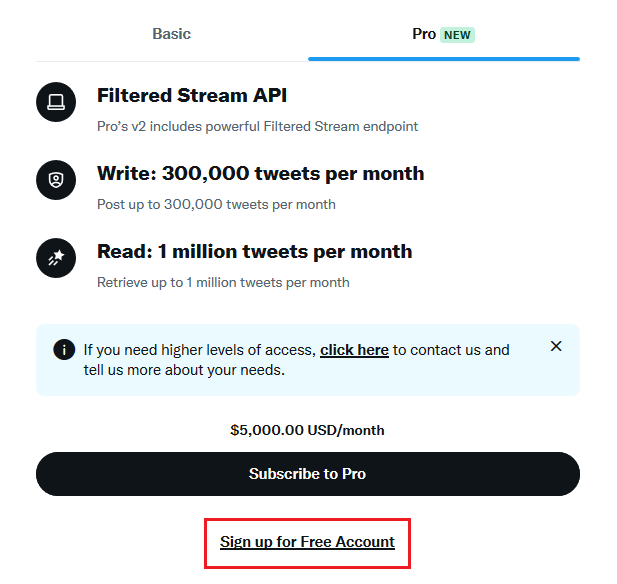The height and width of the screenshot is (584, 617).
Task: Click the $5,000.00 USD/month price text
Action: [307, 430]
